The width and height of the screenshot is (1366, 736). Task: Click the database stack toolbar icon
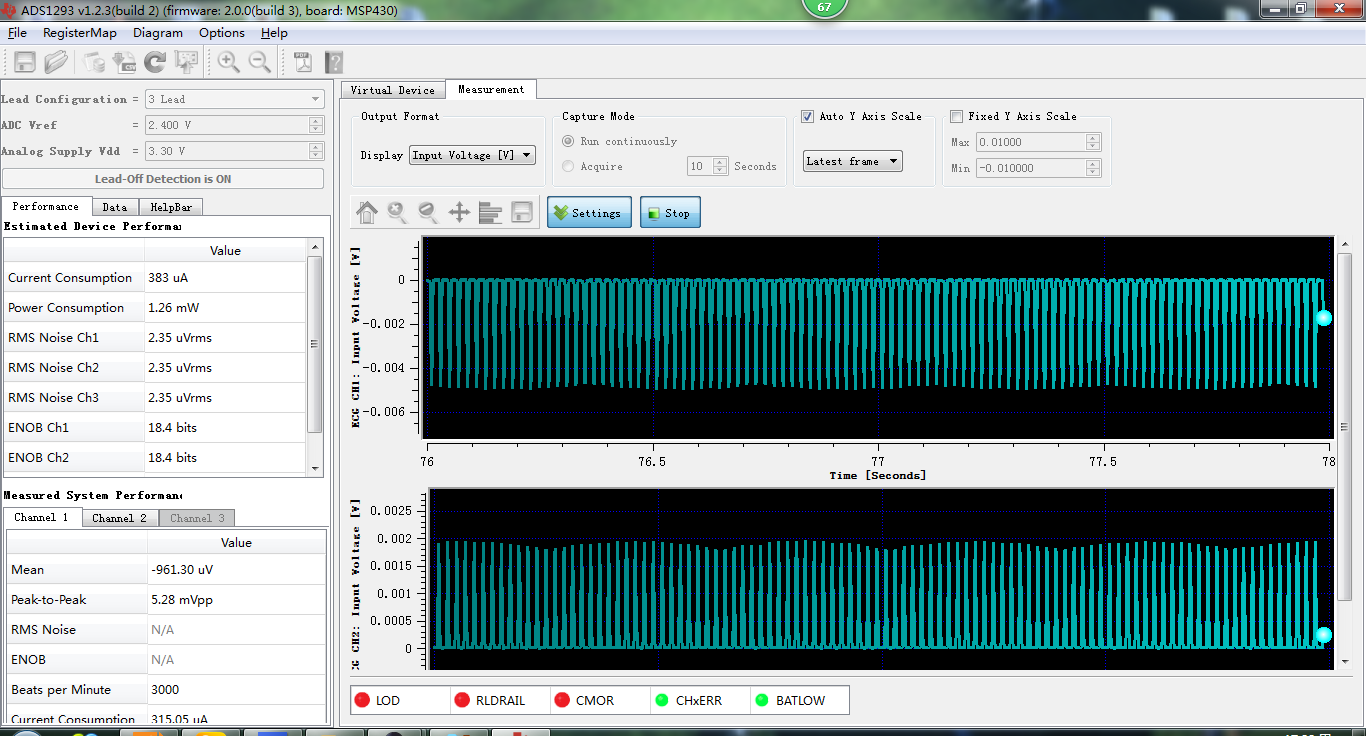[94, 62]
